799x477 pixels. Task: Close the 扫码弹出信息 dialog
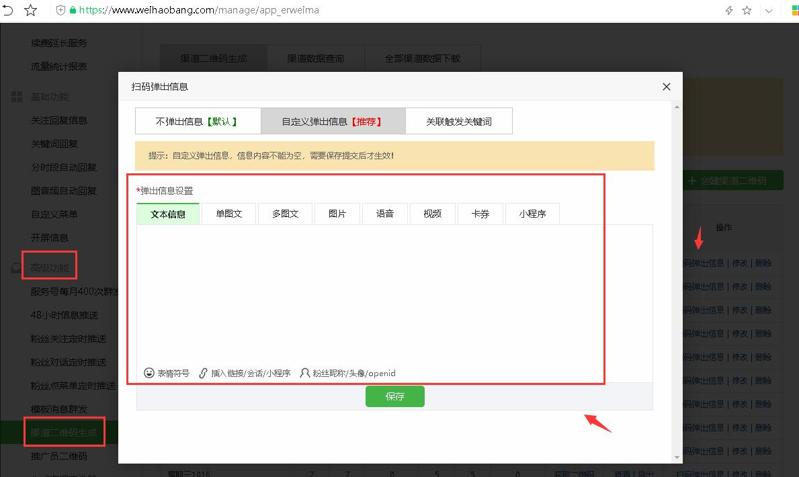coord(666,87)
